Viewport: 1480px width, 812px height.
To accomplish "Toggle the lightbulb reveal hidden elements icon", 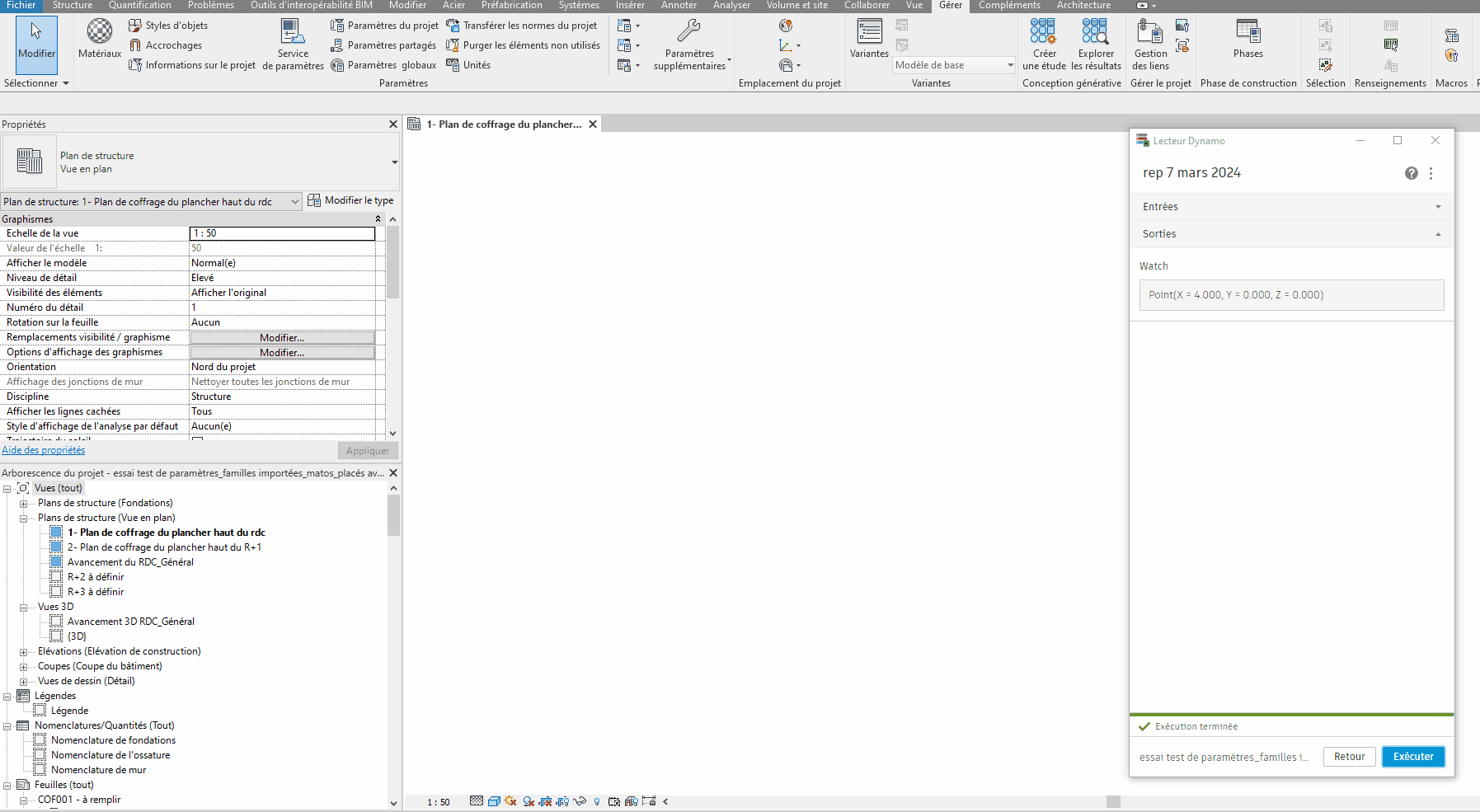I will (x=597, y=801).
